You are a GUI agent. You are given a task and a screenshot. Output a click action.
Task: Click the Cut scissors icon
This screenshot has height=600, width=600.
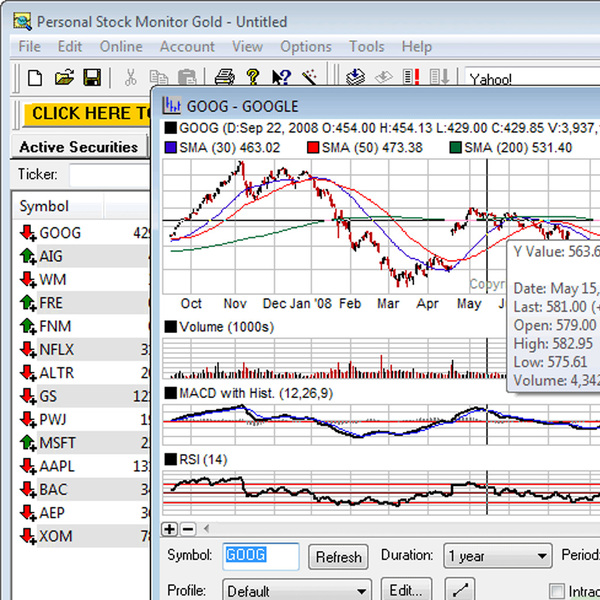point(130,77)
